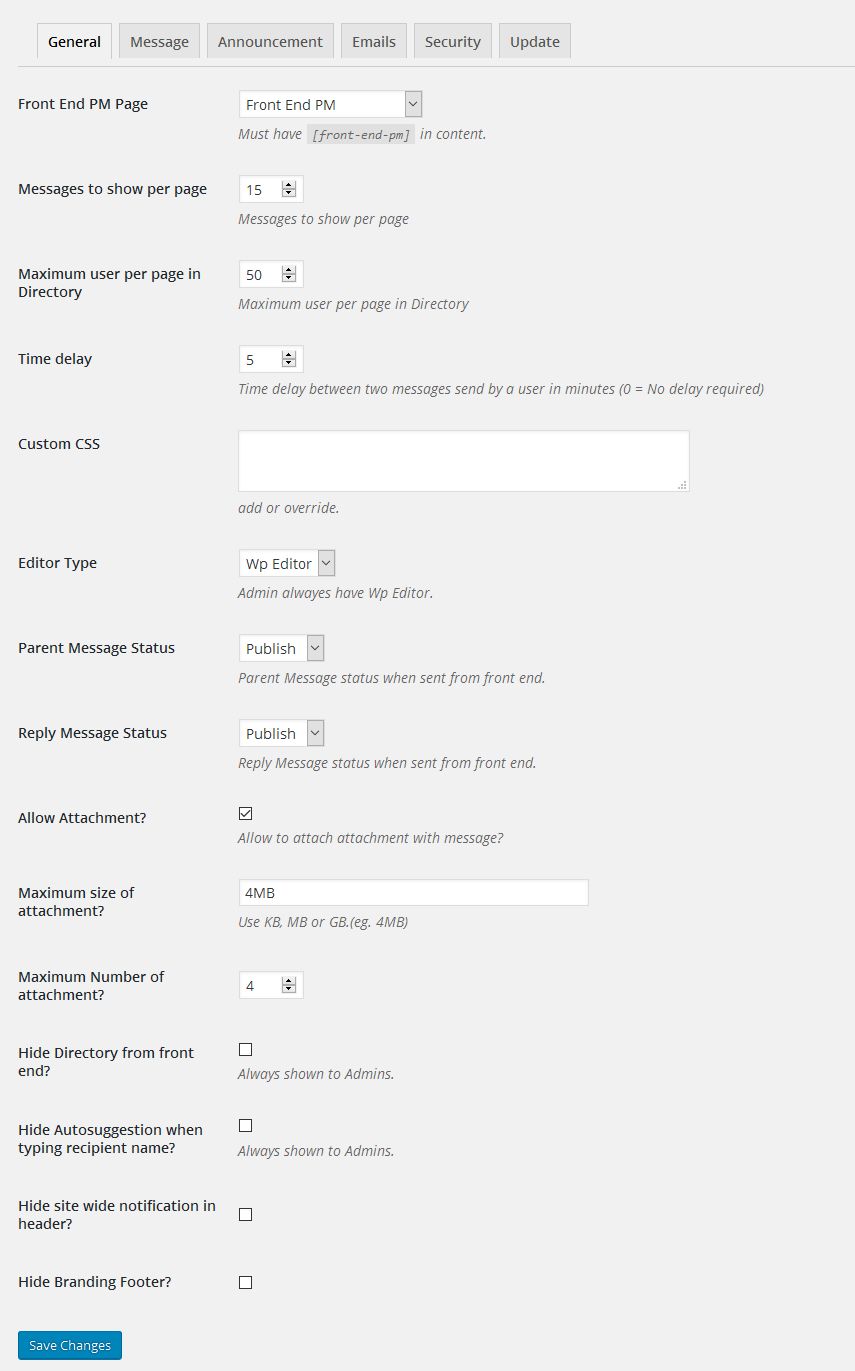Check Hide site wide notification in header

[245, 1214]
